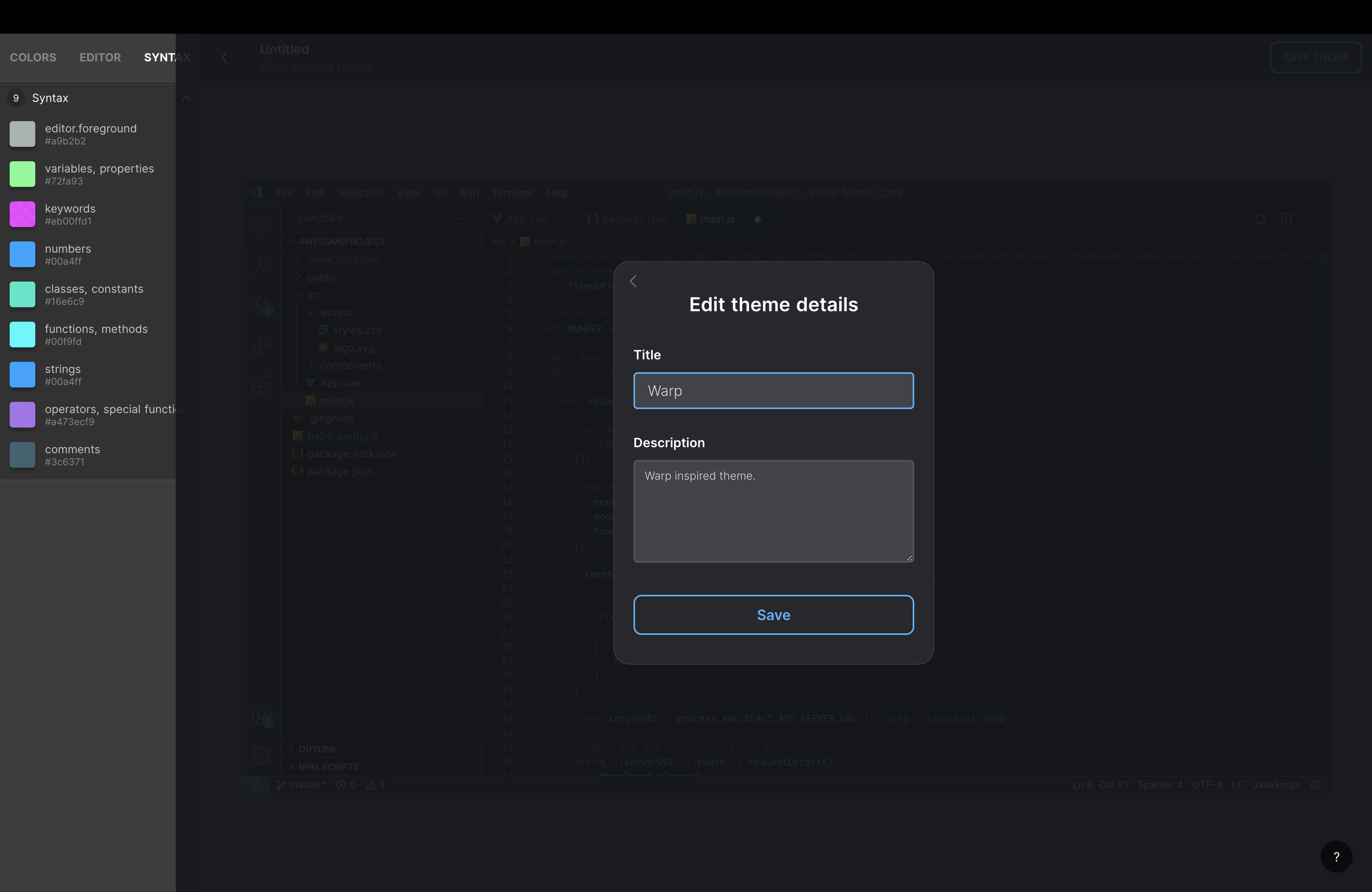Click the Save Theme button

[1315, 57]
